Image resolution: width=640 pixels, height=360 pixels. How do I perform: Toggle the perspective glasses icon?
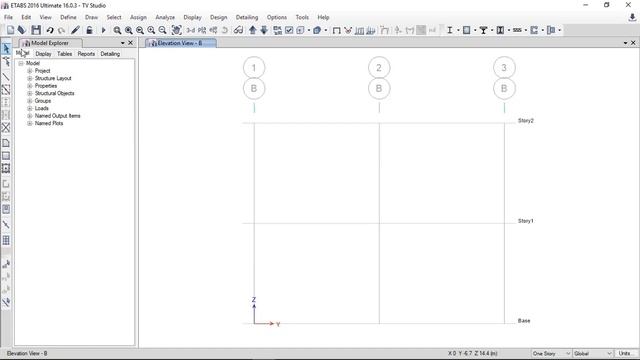click(x=238, y=30)
